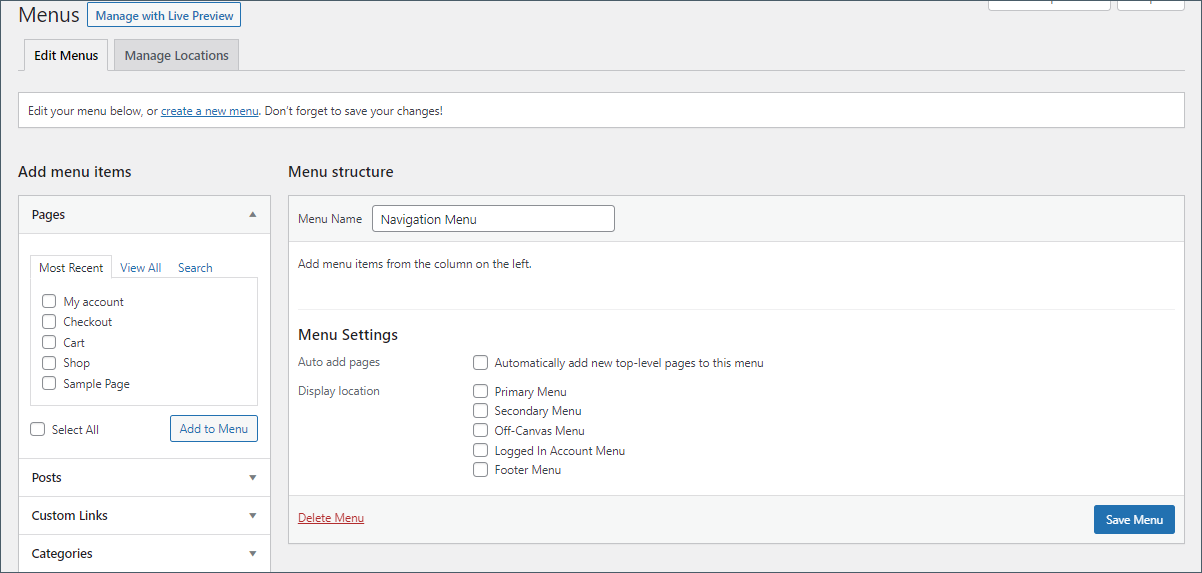Viewport: 1202px width, 573px height.
Task: Check the My account page checkbox
Action: (x=49, y=301)
